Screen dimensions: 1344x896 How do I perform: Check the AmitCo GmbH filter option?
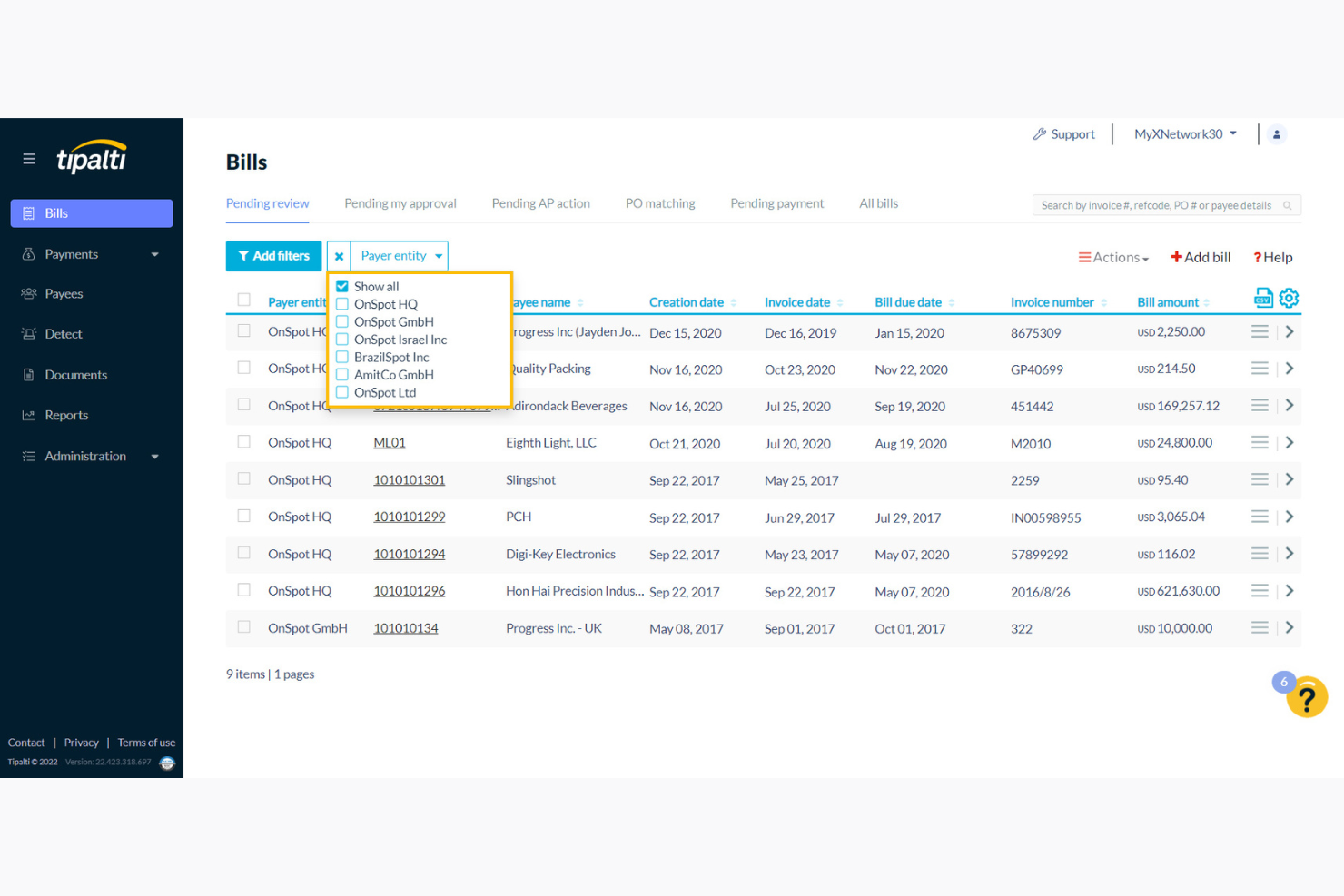[x=342, y=375]
